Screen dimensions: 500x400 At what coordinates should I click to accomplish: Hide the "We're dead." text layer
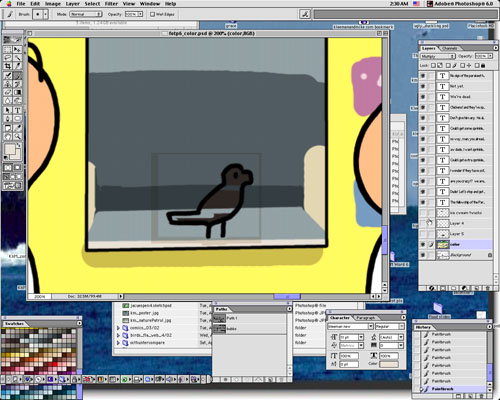point(423,97)
